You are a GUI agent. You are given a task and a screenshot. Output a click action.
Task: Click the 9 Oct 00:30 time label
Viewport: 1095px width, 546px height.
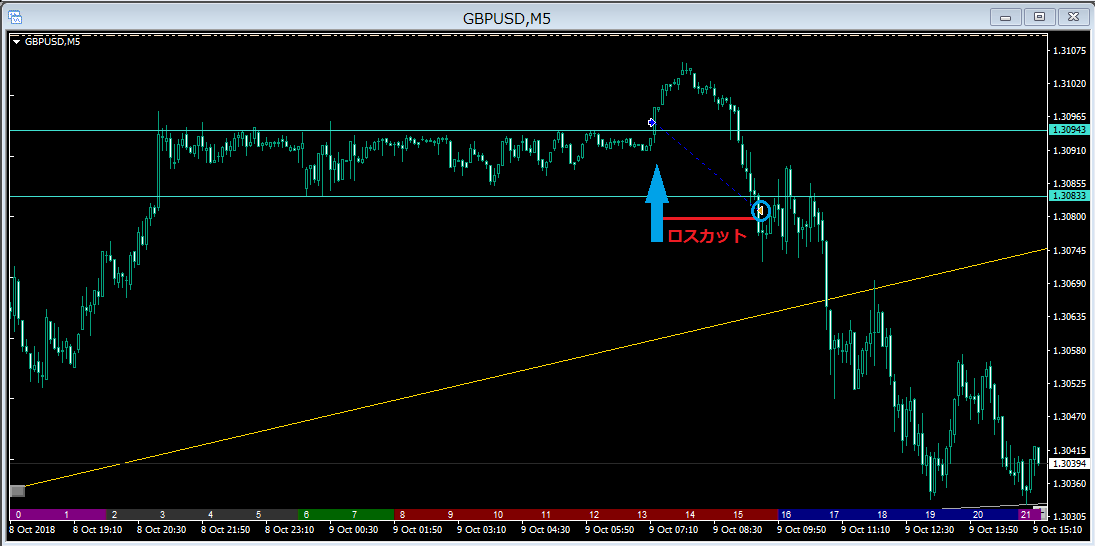pos(355,530)
